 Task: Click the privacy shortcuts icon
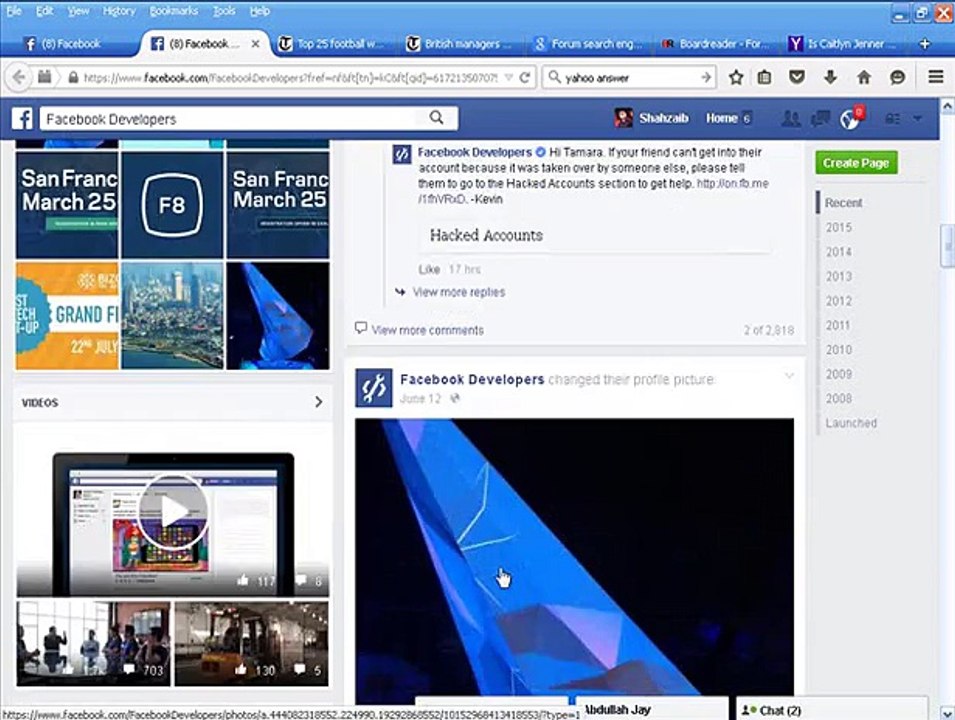pyautogui.click(x=892, y=119)
